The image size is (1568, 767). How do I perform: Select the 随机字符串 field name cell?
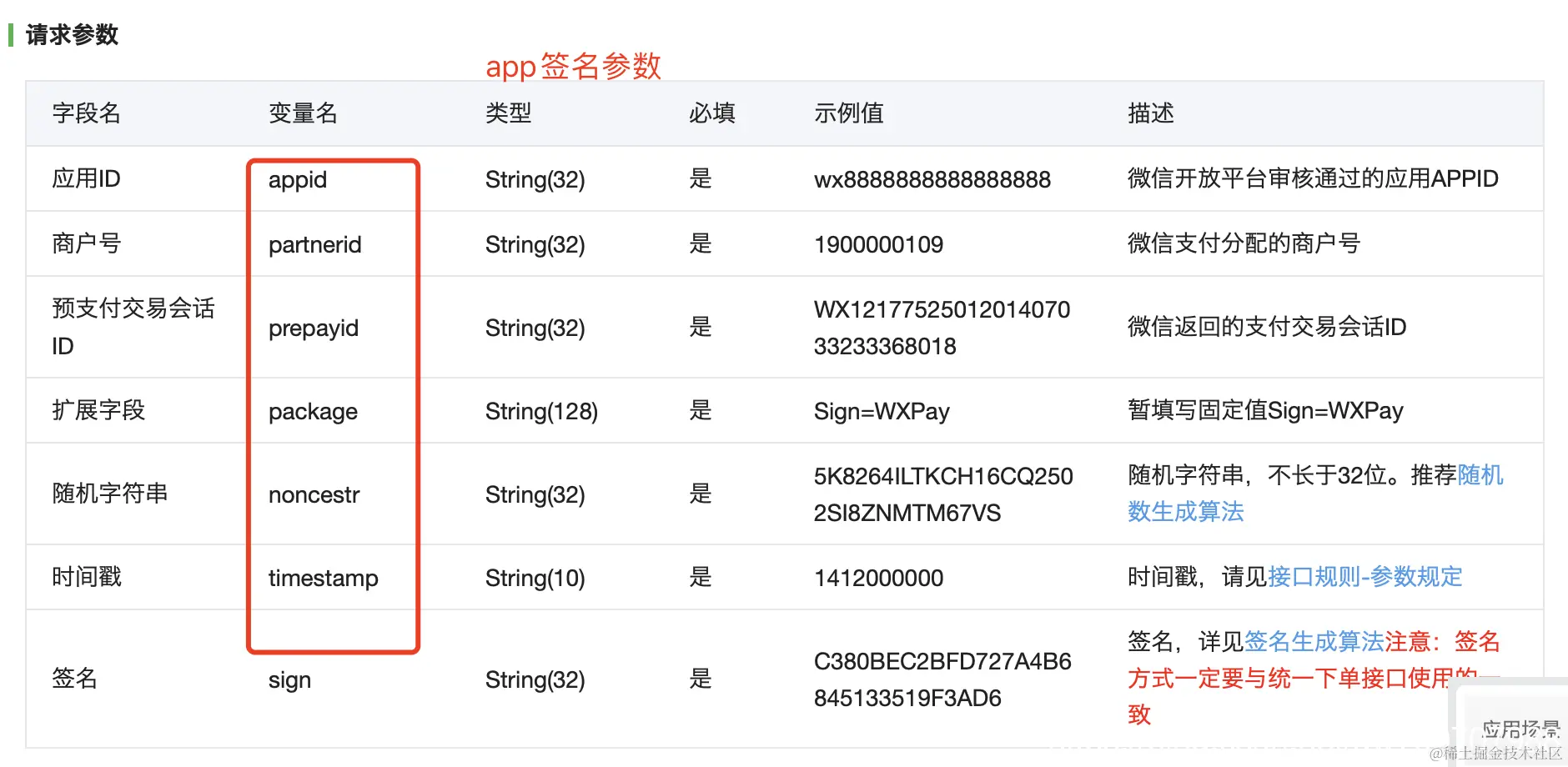(109, 494)
